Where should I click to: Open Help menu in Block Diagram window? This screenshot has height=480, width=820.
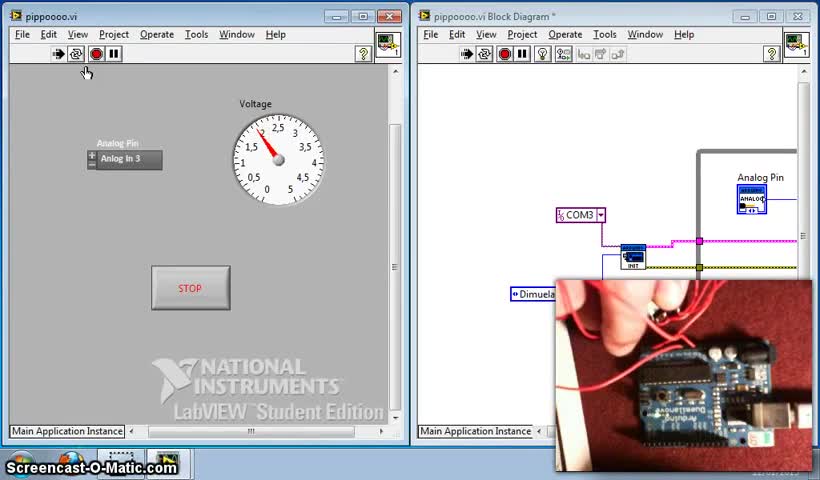[x=684, y=35]
